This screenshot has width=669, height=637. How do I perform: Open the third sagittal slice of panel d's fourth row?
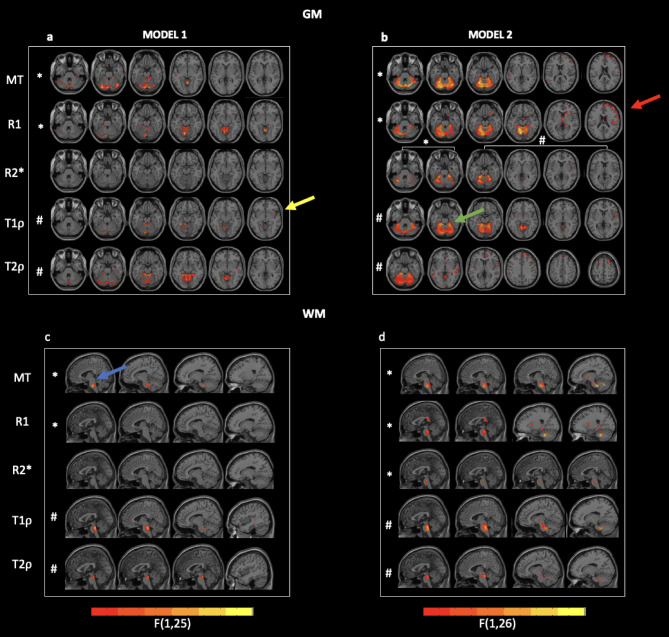coord(540,516)
